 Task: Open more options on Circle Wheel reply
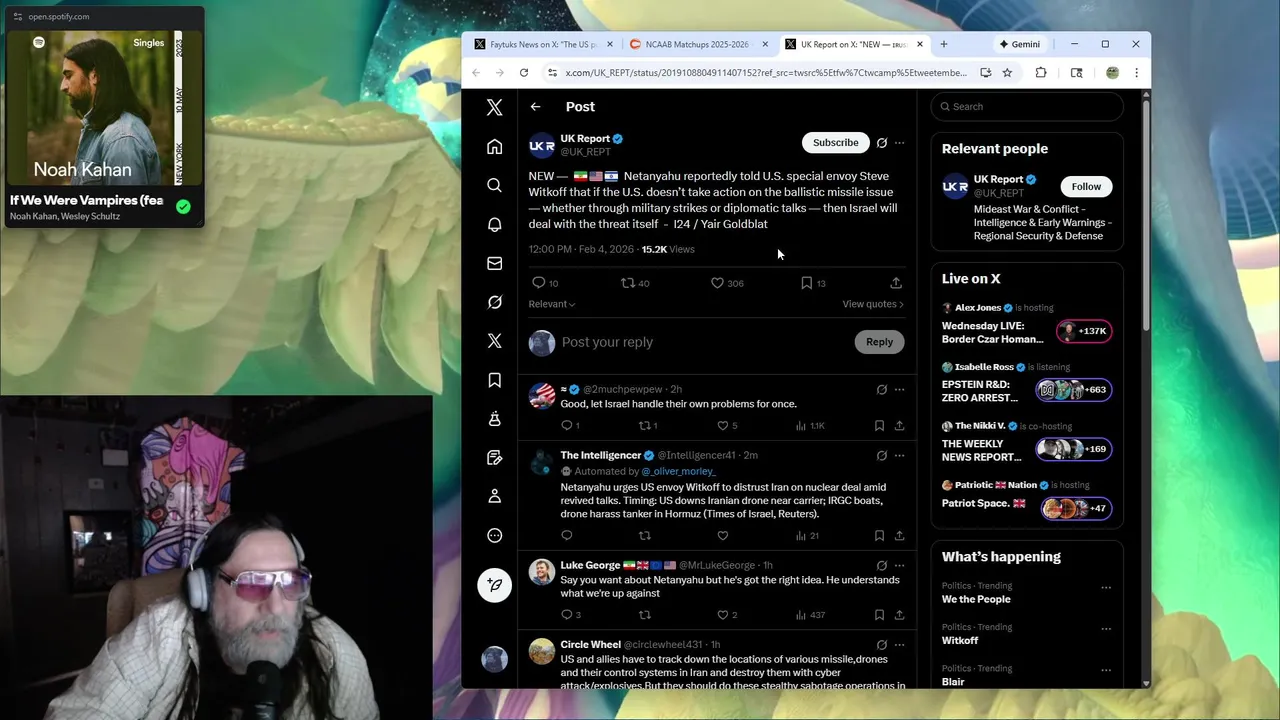(x=899, y=645)
